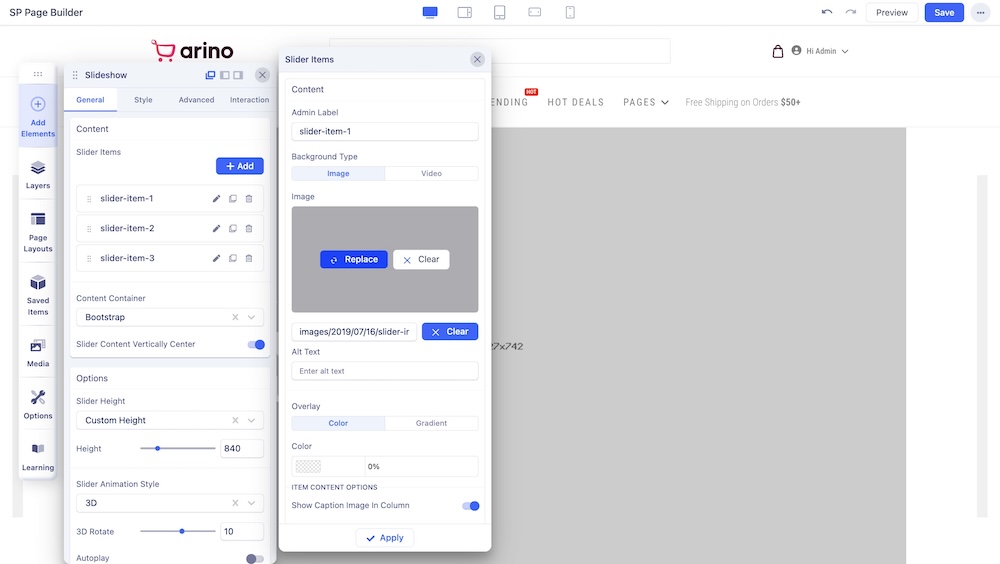
Task: Click the Alt Text input field
Action: (x=384, y=371)
